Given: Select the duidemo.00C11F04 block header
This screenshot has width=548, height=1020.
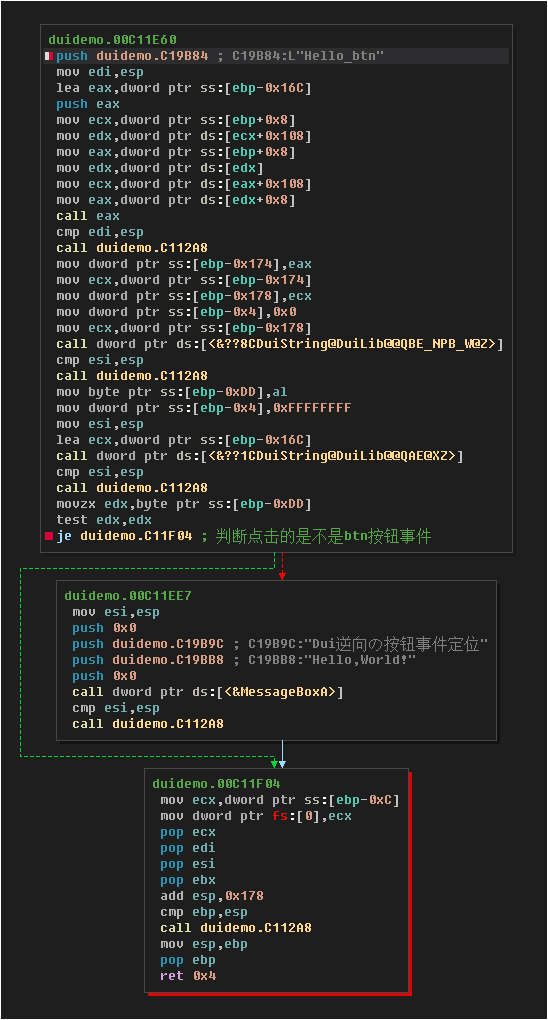Looking at the screenshot, I should (x=216, y=784).
